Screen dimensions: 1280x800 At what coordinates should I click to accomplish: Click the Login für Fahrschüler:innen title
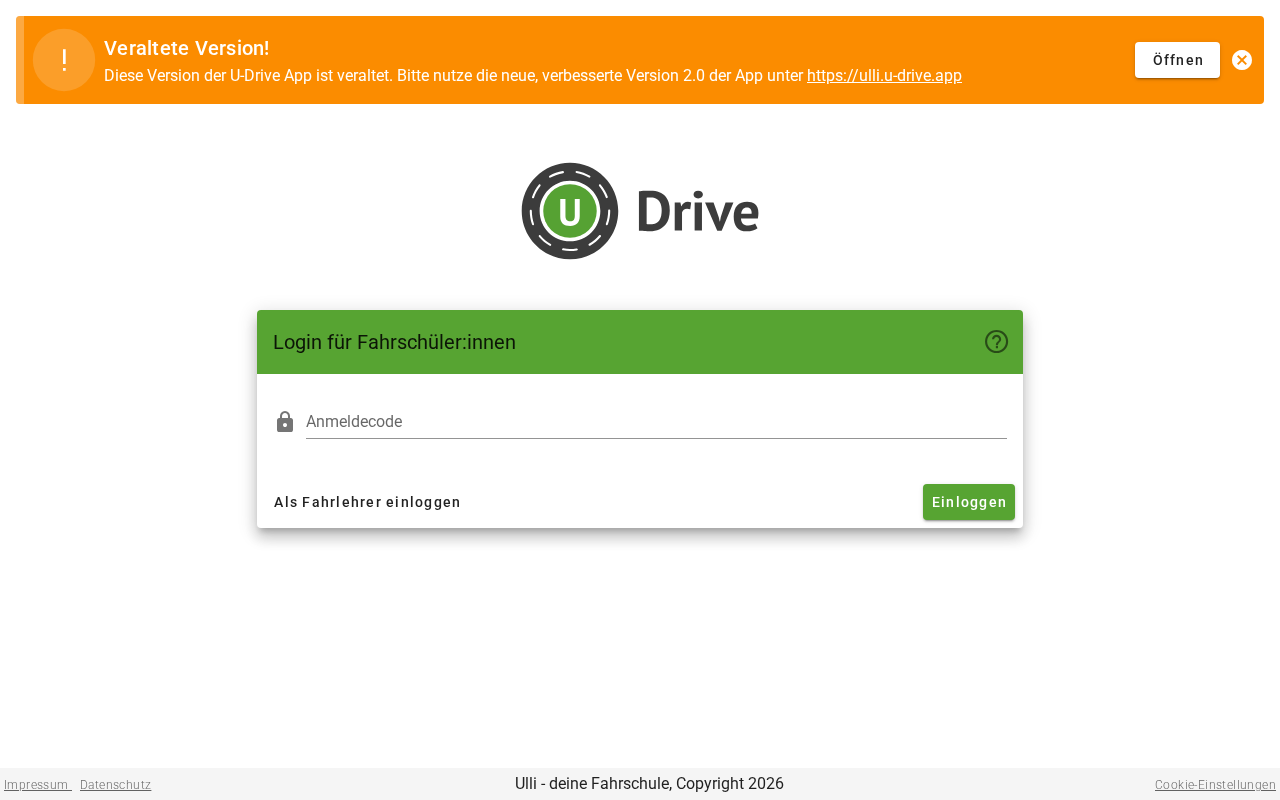pos(394,342)
